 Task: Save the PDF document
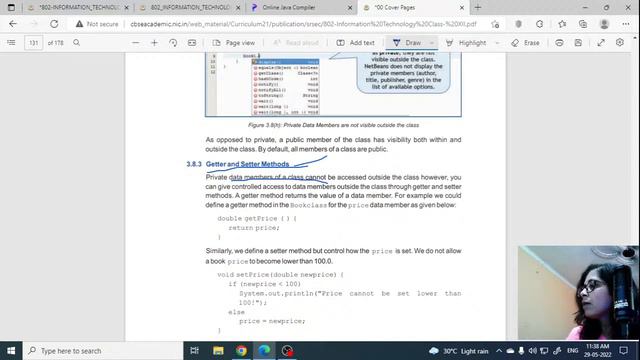click(x=578, y=42)
